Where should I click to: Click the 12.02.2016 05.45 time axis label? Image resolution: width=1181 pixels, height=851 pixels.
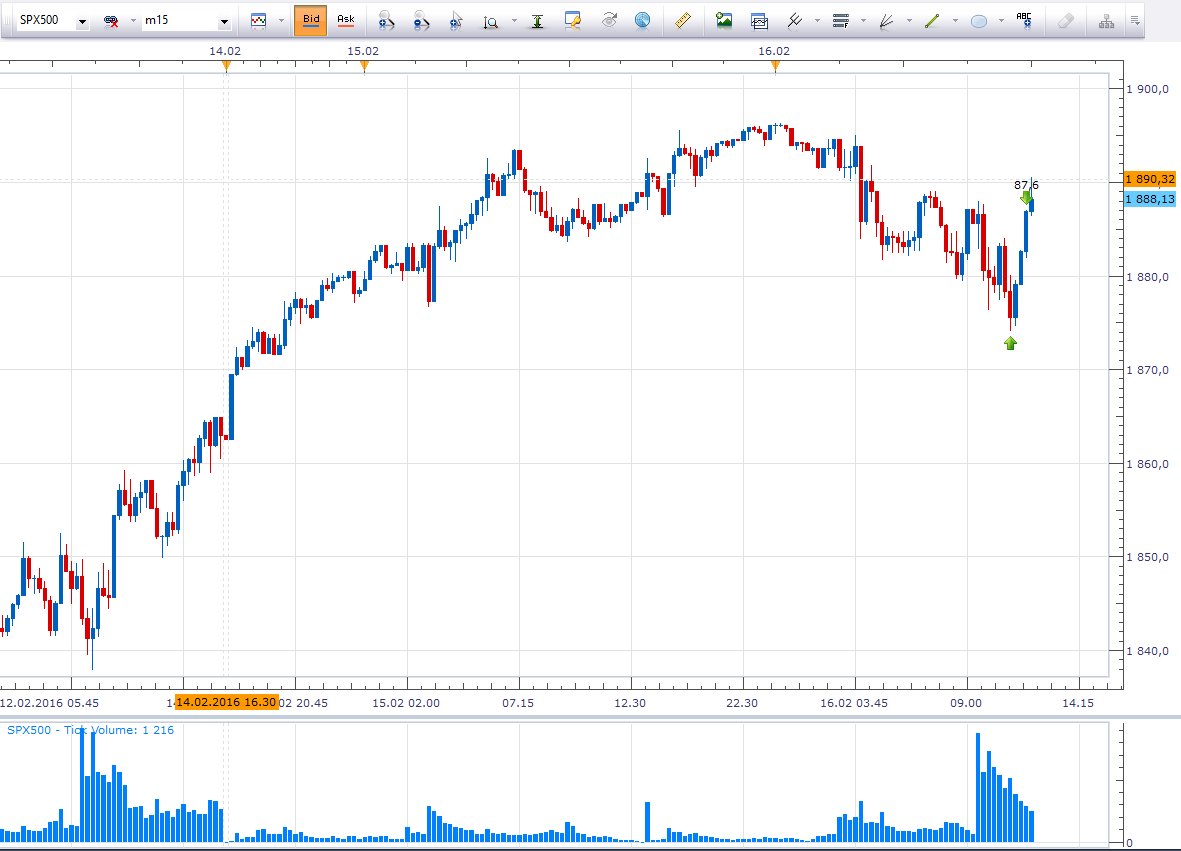pyautogui.click(x=49, y=703)
